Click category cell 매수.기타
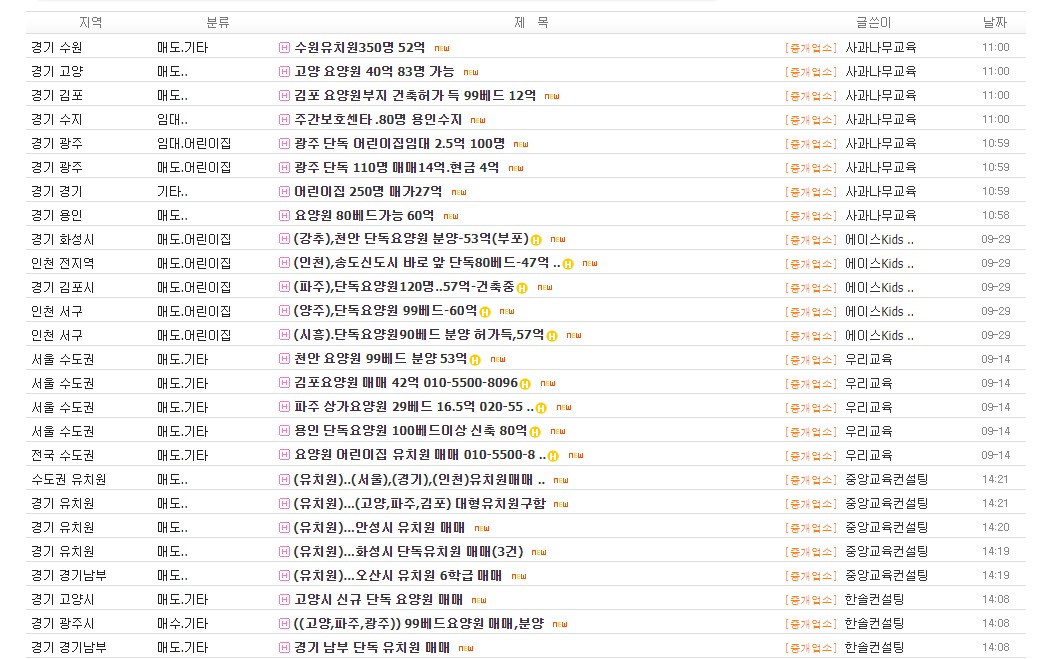This screenshot has width=1044, height=659. click(182, 623)
